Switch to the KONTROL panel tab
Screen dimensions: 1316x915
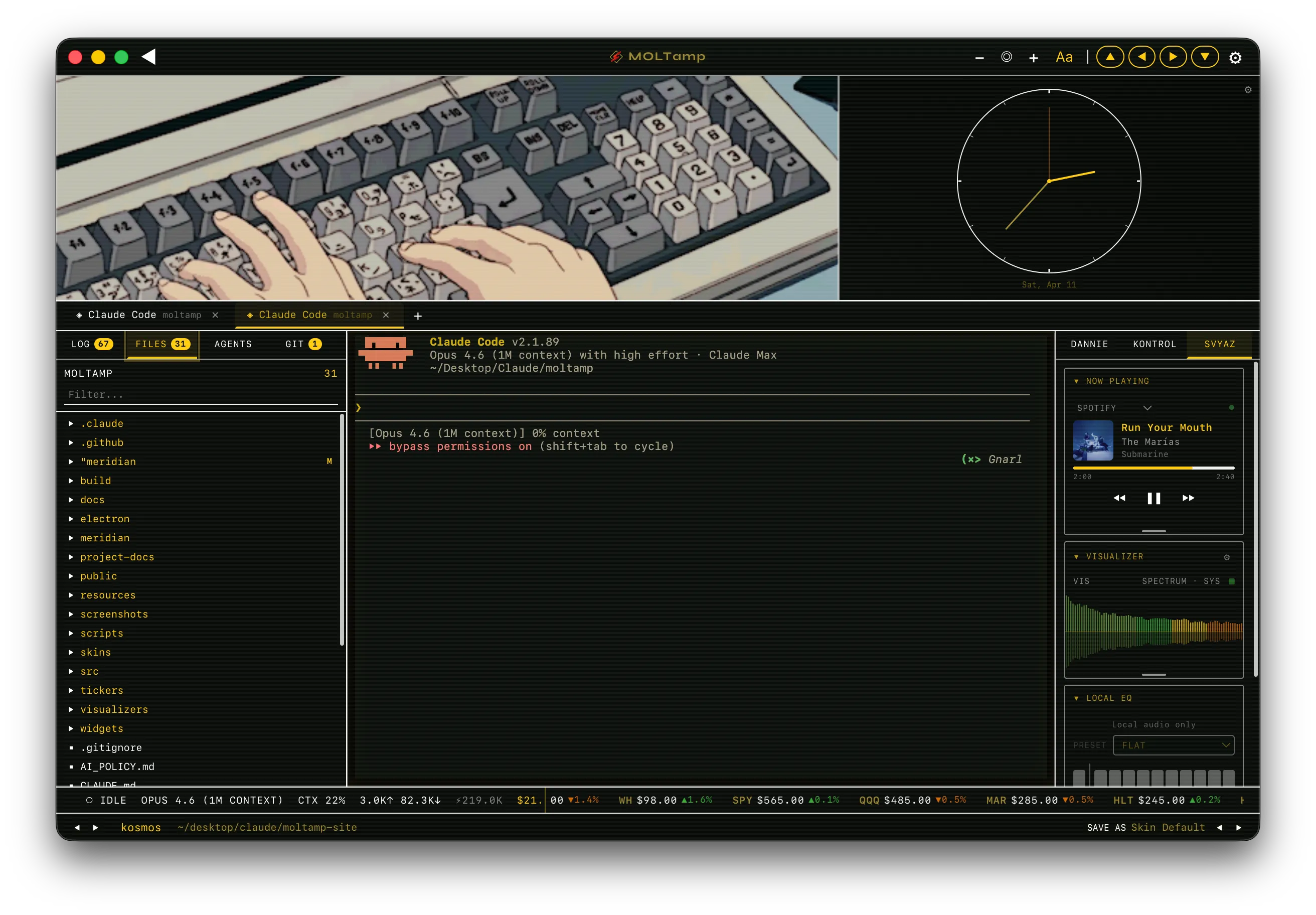click(1155, 344)
